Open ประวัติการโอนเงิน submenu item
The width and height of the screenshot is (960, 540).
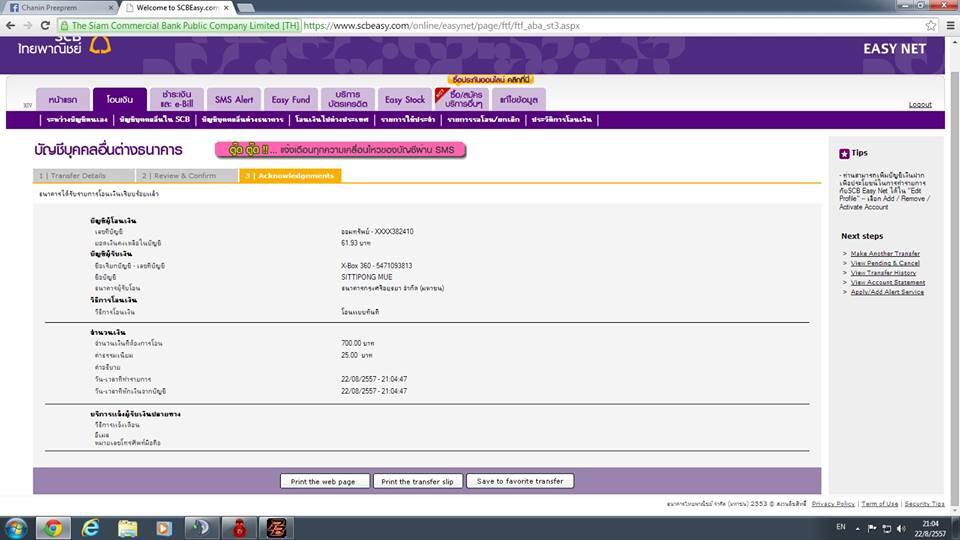pos(561,119)
